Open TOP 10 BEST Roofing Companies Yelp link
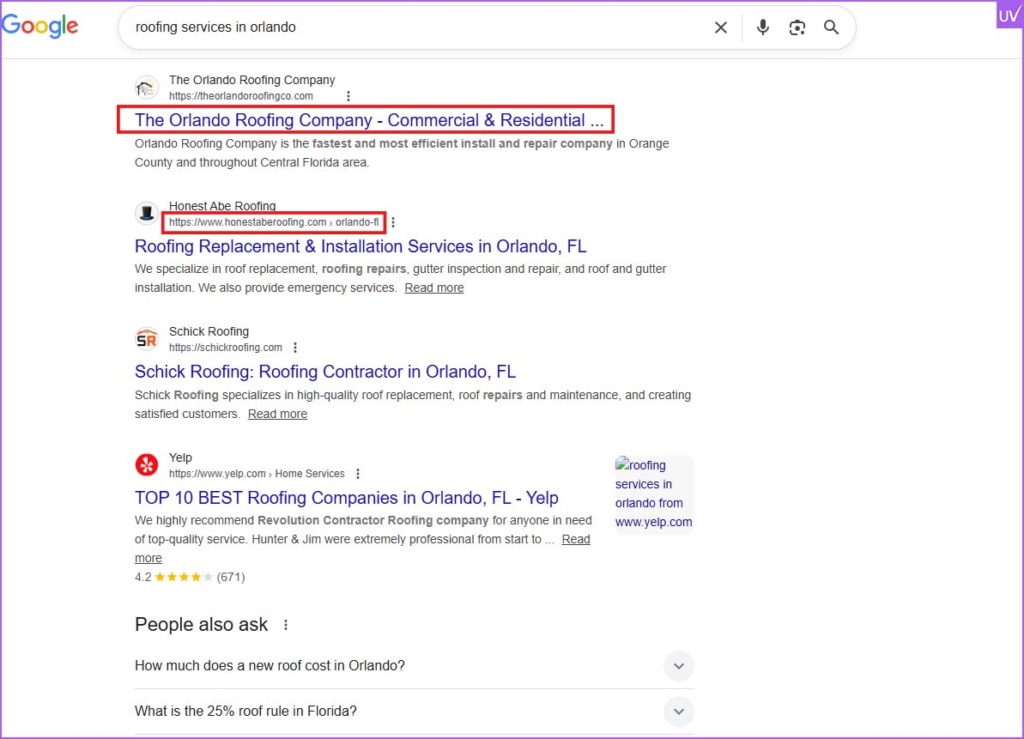Screen dimensions: 1024x739 (346, 498)
